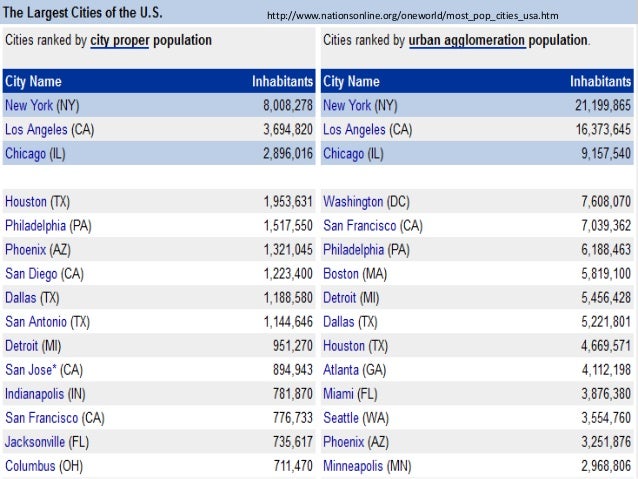Image resolution: width=638 pixels, height=479 pixels.
Task: Open the New York link in city proper table
Action: 29,106
